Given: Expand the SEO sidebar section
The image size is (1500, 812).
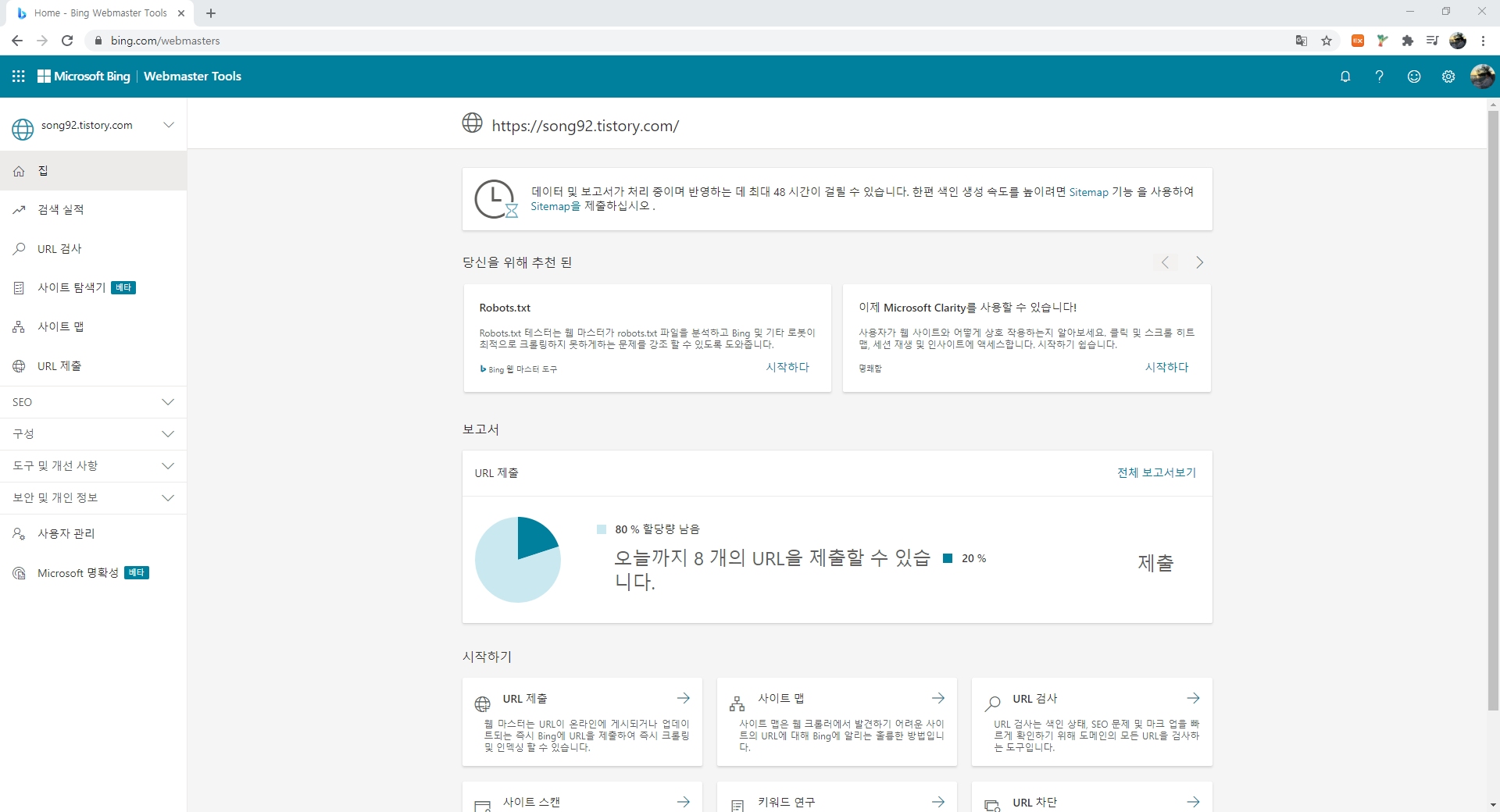Looking at the screenshot, I should (93, 402).
